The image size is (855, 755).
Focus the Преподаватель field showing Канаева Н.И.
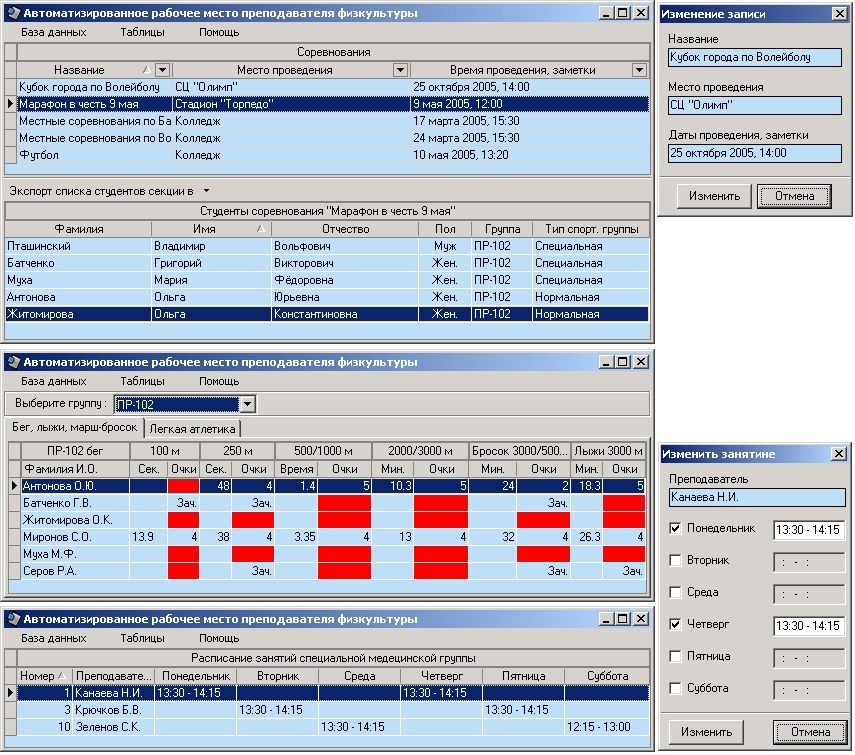pyautogui.click(x=757, y=497)
